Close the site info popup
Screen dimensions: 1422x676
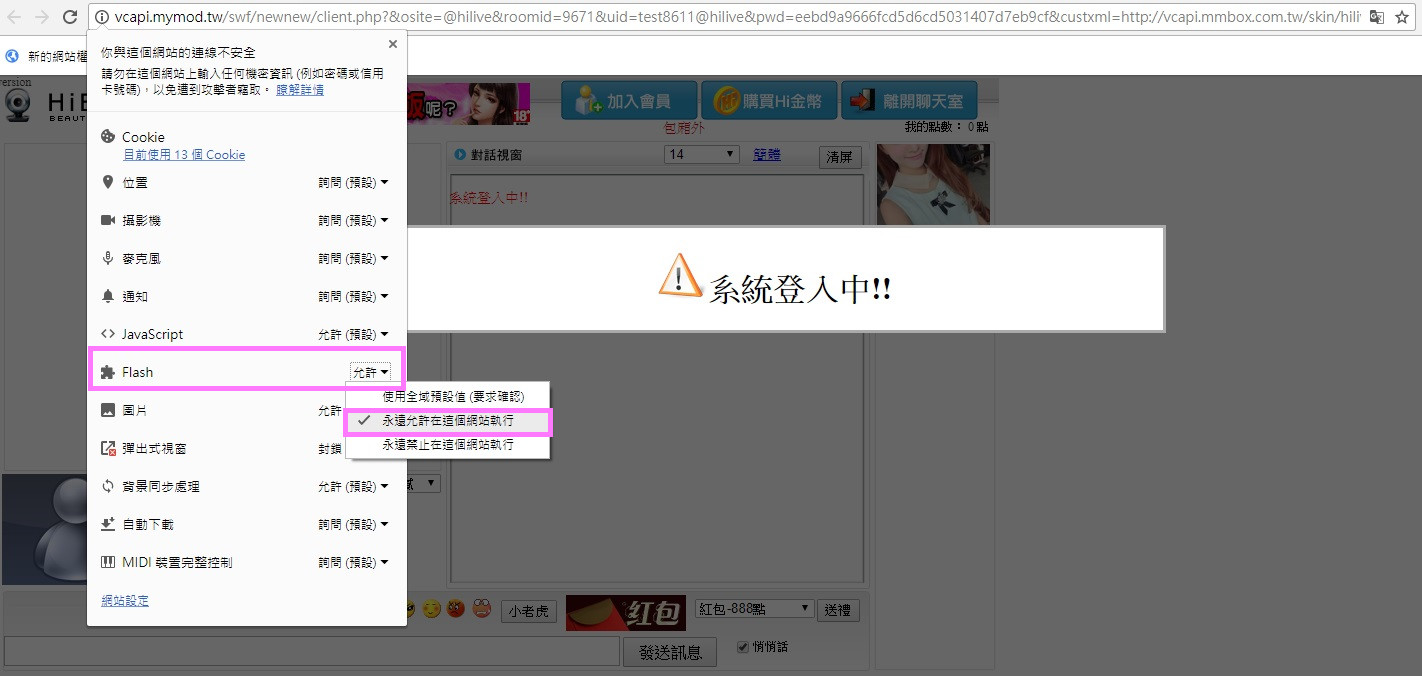[392, 44]
